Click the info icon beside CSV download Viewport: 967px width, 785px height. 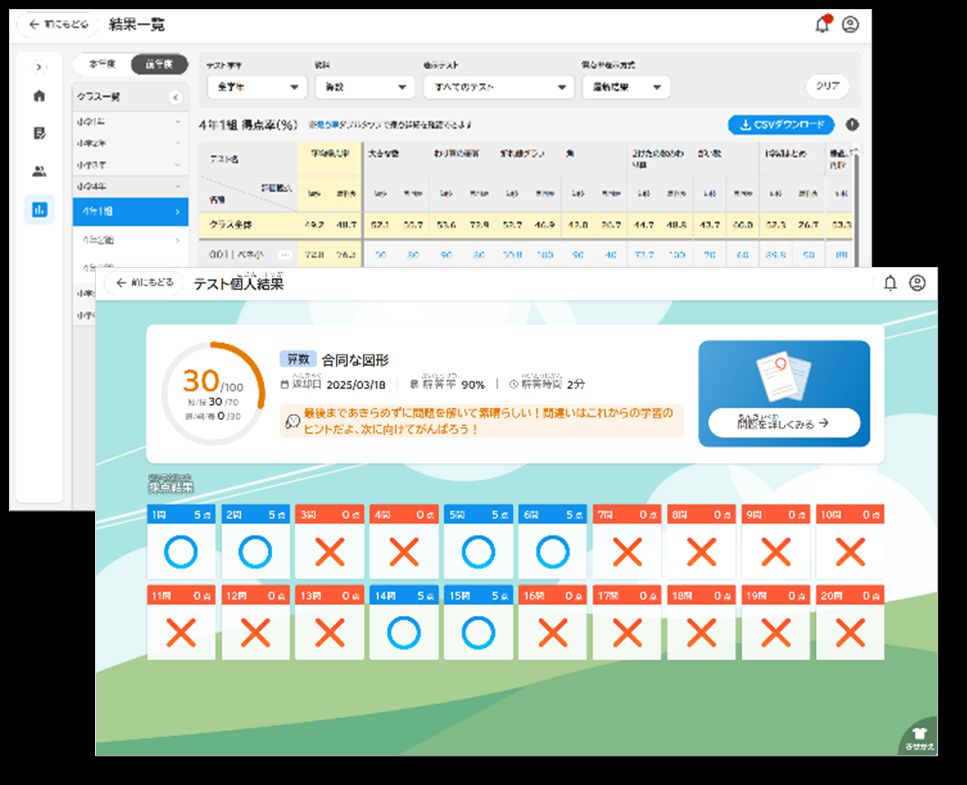pyautogui.click(x=852, y=125)
